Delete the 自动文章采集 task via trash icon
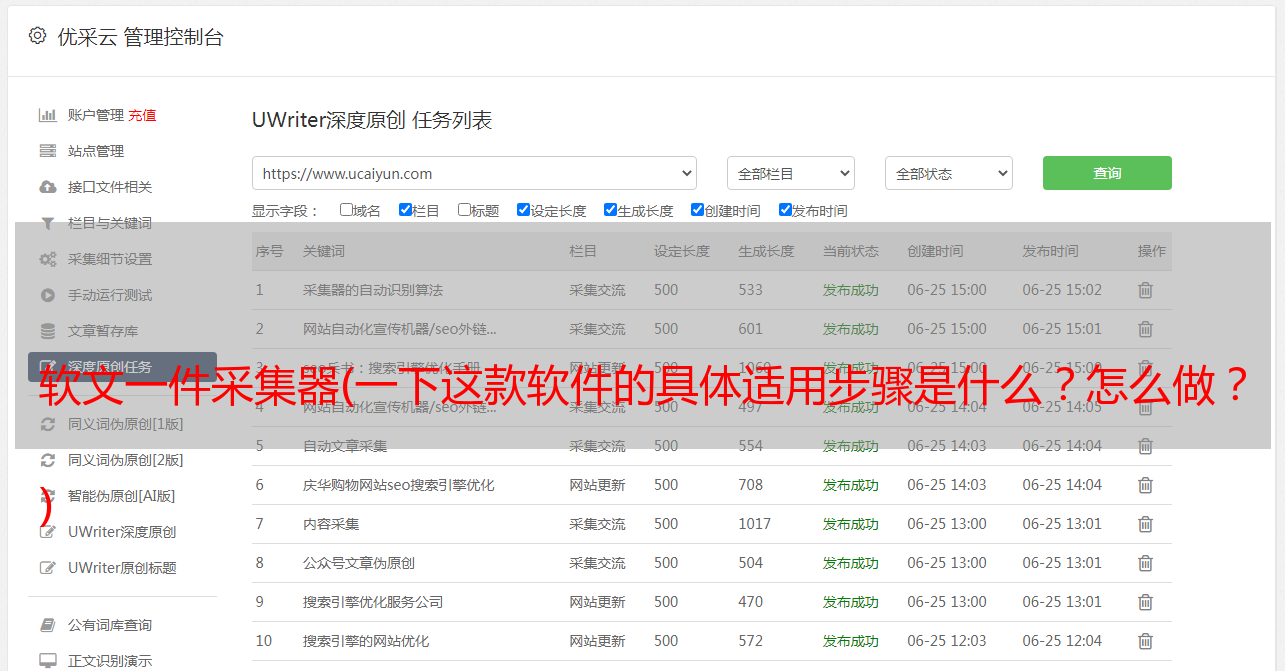 [x=1145, y=446]
